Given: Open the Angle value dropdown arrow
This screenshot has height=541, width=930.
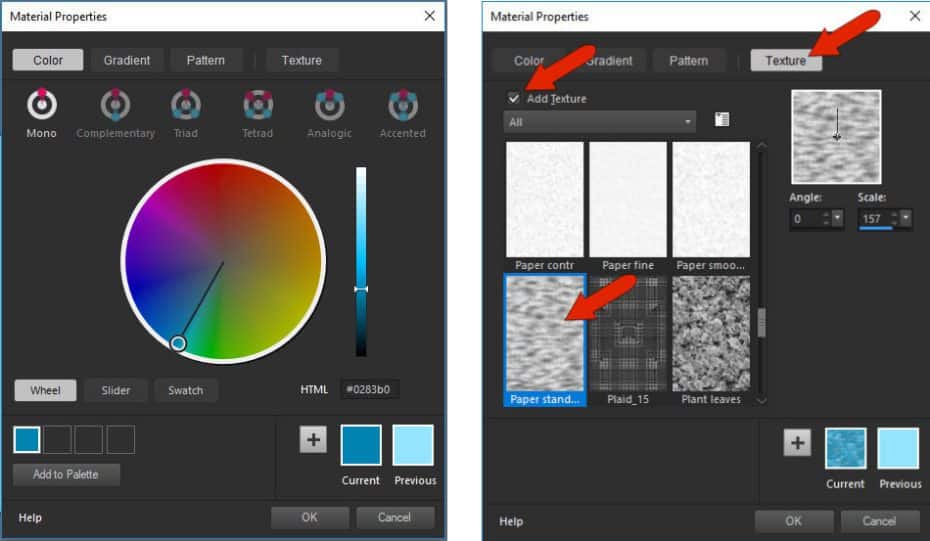Looking at the screenshot, I should pos(837,218).
